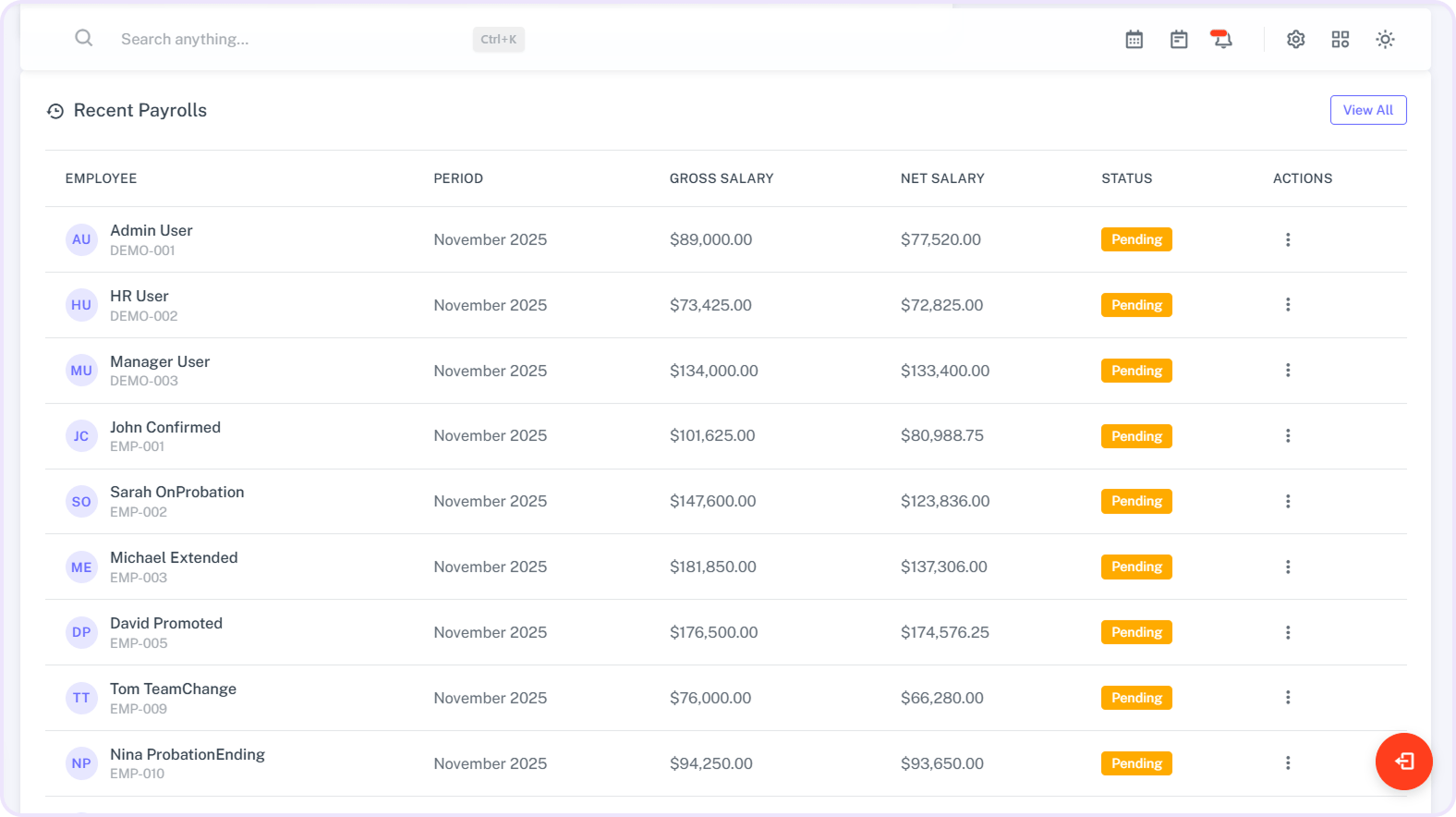Open actions menu for Nina ProbationEnding
The image size is (1456, 817).
[1287, 763]
